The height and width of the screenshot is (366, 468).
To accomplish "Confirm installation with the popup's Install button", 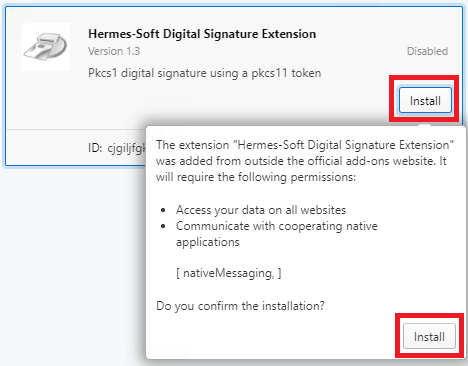I will tap(429, 336).
